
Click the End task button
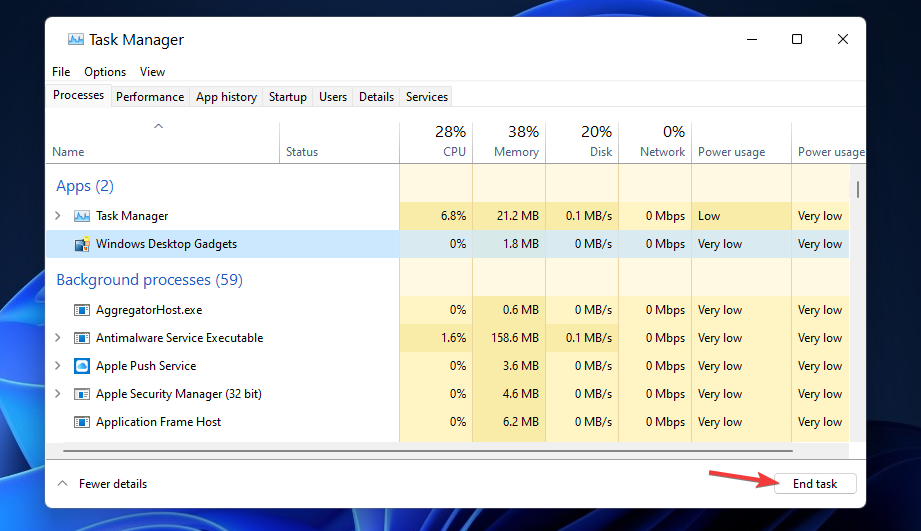(815, 483)
